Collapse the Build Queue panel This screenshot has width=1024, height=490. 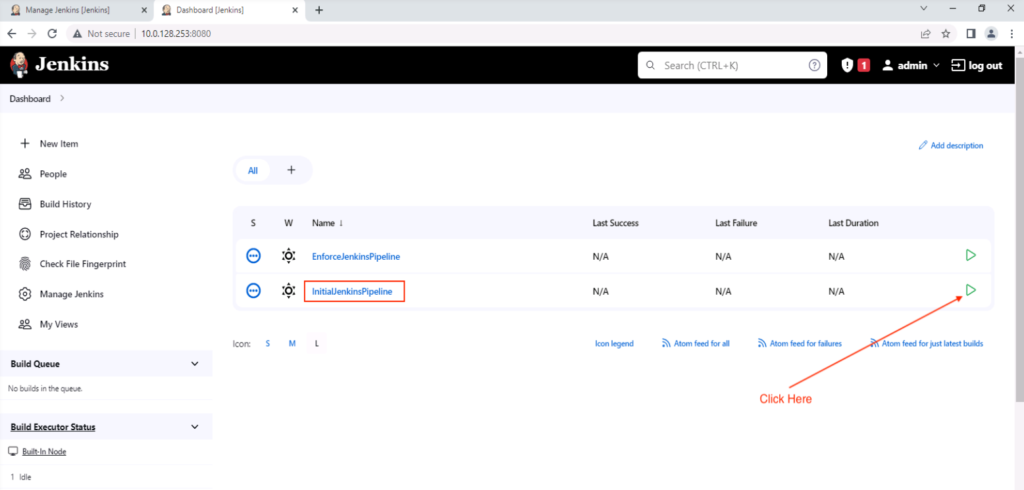(195, 364)
